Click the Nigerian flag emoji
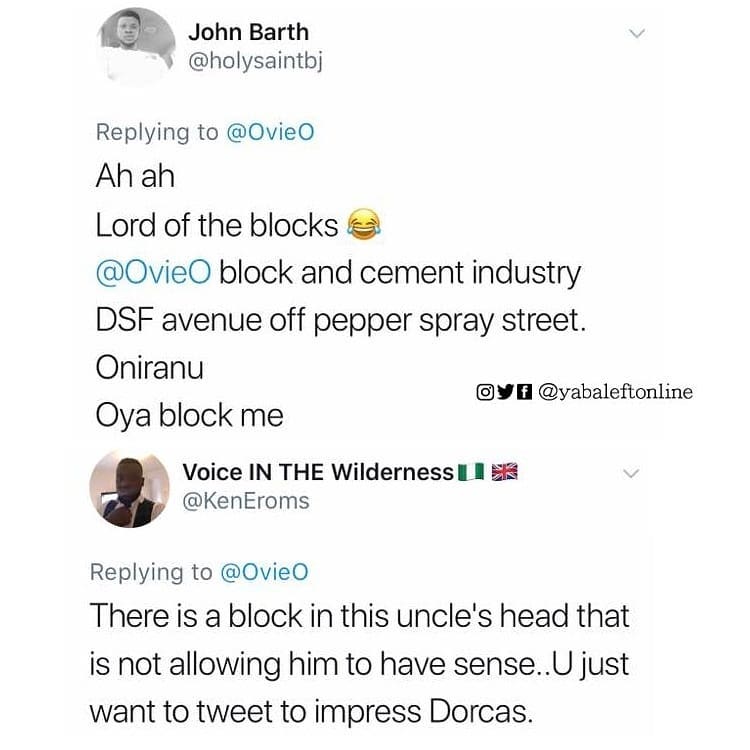The width and height of the screenshot is (750, 750). tap(469, 471)
